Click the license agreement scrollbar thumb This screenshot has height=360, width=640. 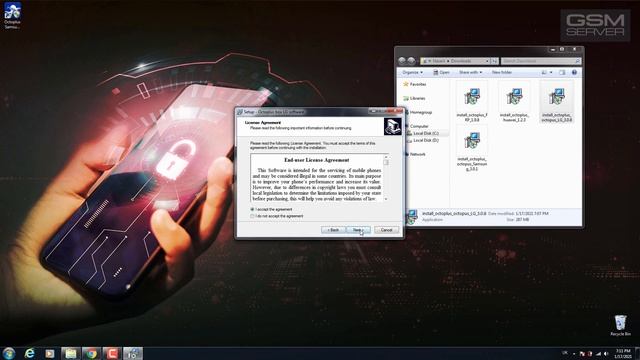pos(386,162)
